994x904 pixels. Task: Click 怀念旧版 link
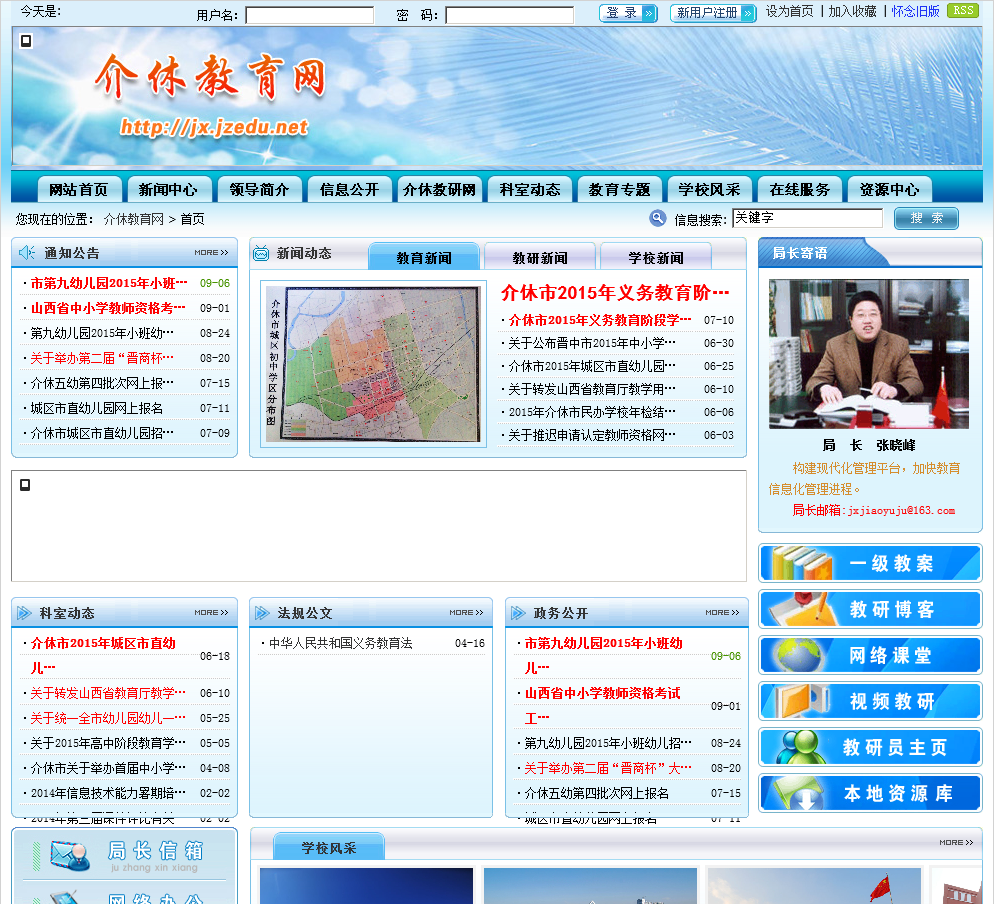pos(915,11)
